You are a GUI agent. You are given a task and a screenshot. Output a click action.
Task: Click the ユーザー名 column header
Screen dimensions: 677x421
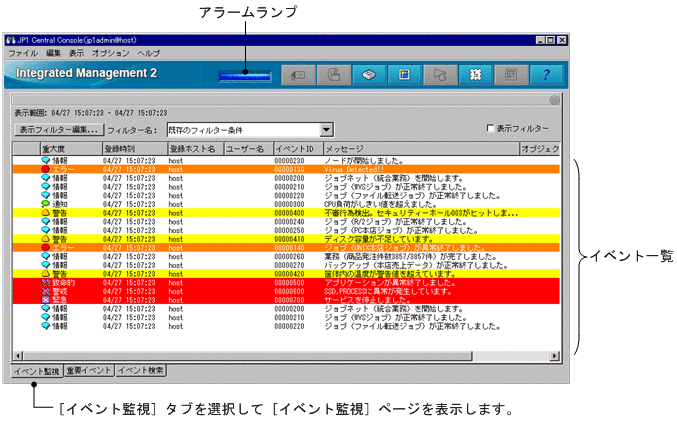[249, 149]
